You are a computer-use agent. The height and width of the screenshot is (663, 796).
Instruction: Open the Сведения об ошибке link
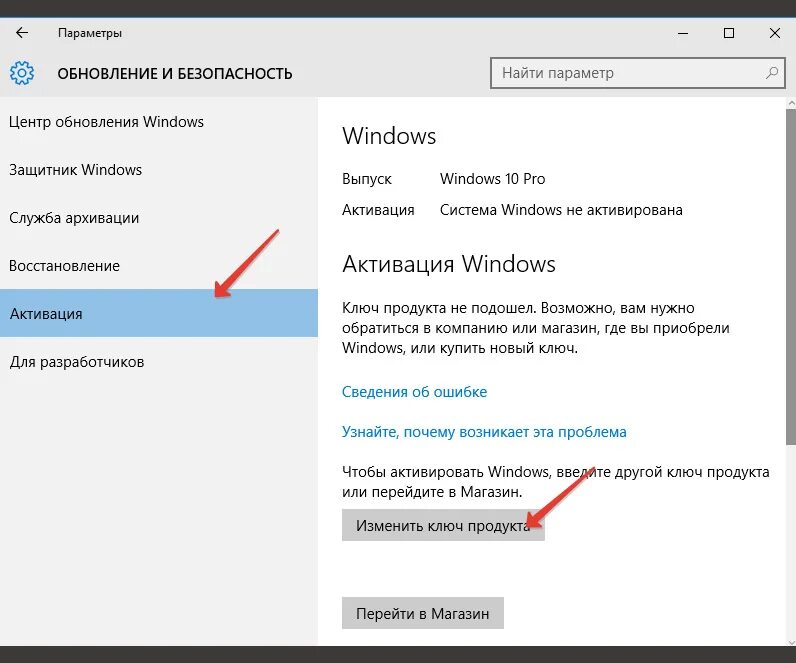(414, 392)
